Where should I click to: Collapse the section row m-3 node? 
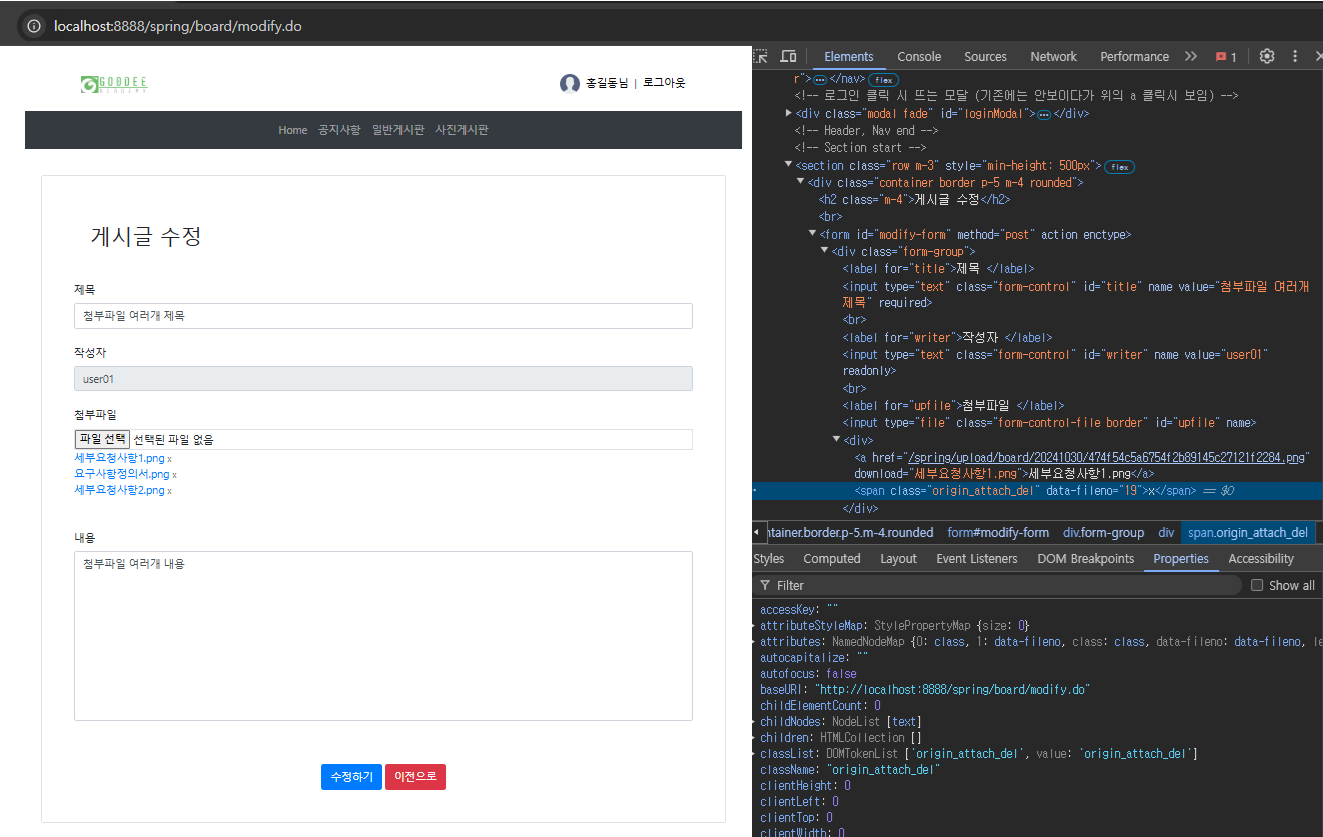(x=789, y=165)
